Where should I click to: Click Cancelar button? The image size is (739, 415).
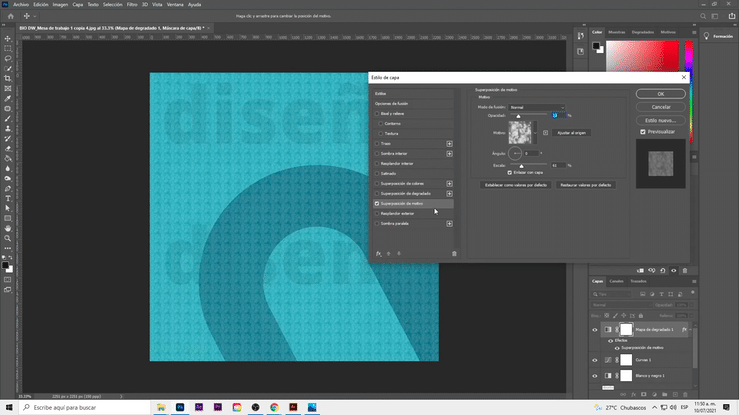[x=661, y=107]
